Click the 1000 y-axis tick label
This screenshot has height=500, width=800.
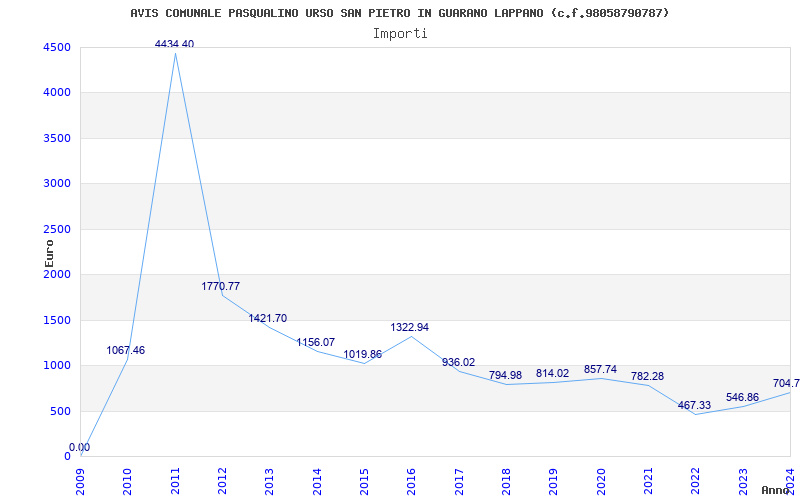point(56,366)
